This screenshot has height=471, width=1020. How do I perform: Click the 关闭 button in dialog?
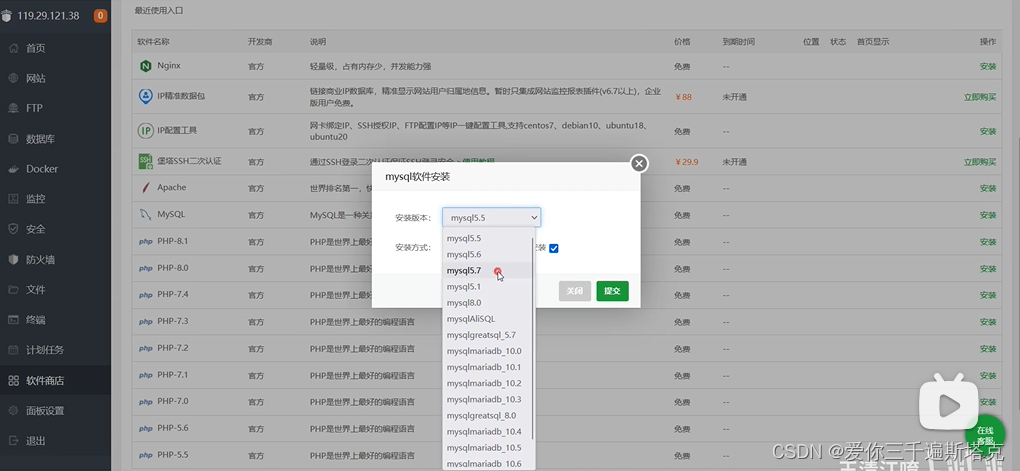(574, 291)
